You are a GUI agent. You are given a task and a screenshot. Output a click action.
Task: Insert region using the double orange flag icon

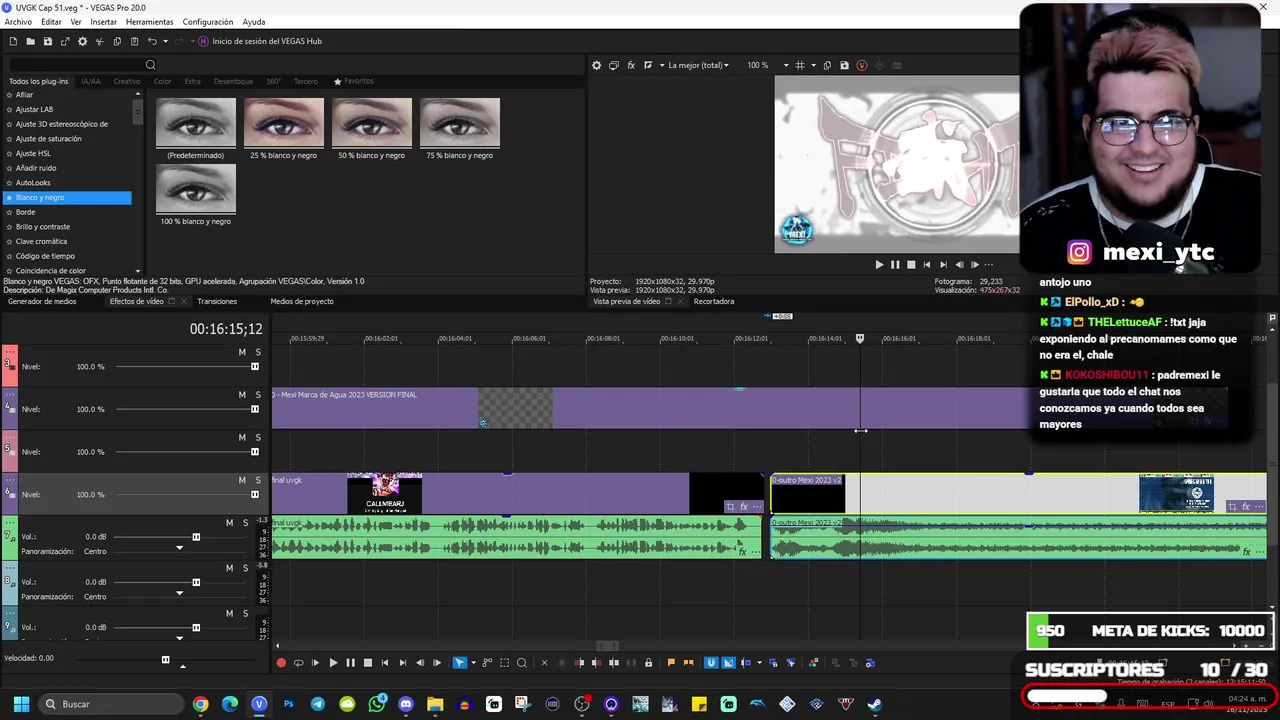point(689,662)
